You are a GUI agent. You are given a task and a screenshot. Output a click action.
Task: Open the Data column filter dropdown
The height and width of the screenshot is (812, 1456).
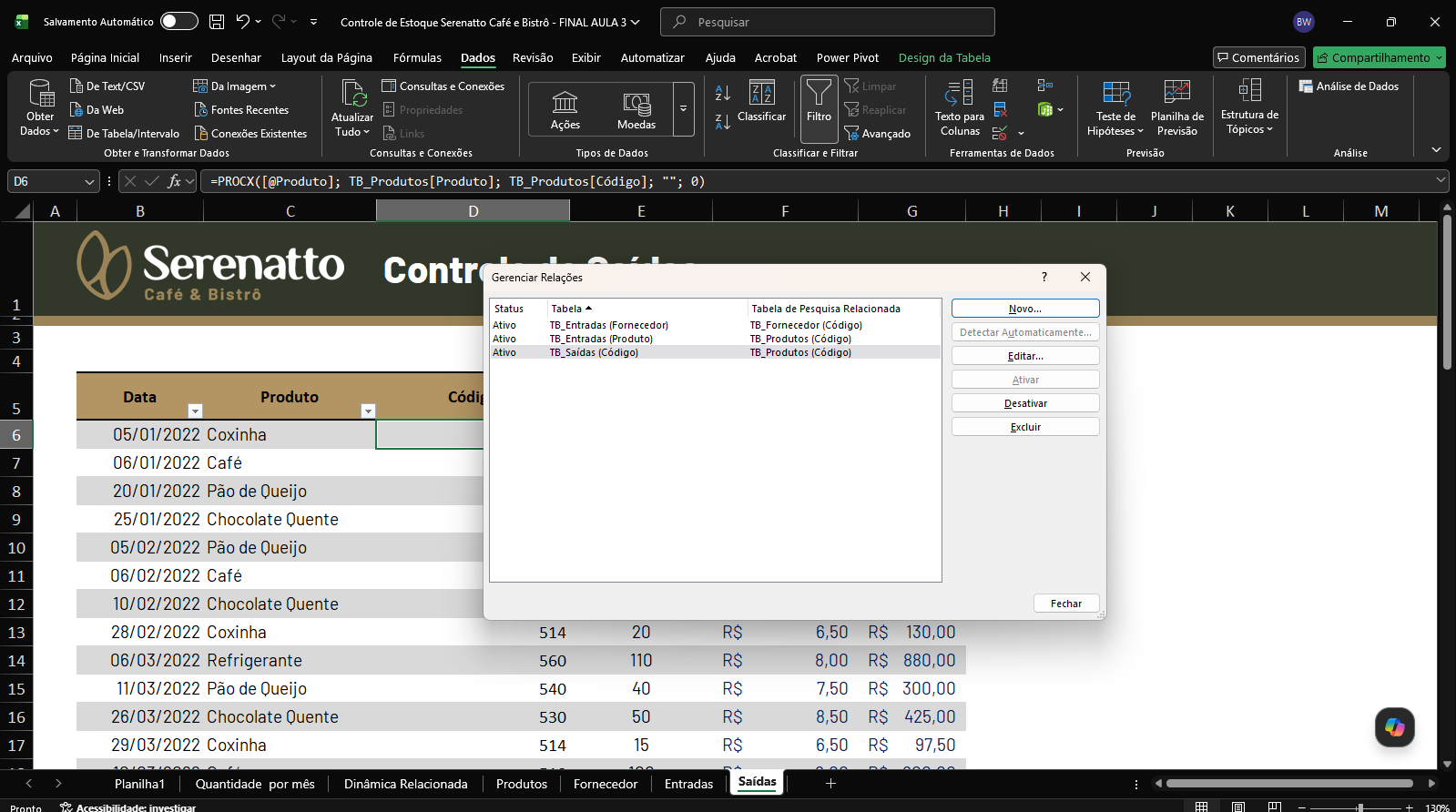pos(195,411)
